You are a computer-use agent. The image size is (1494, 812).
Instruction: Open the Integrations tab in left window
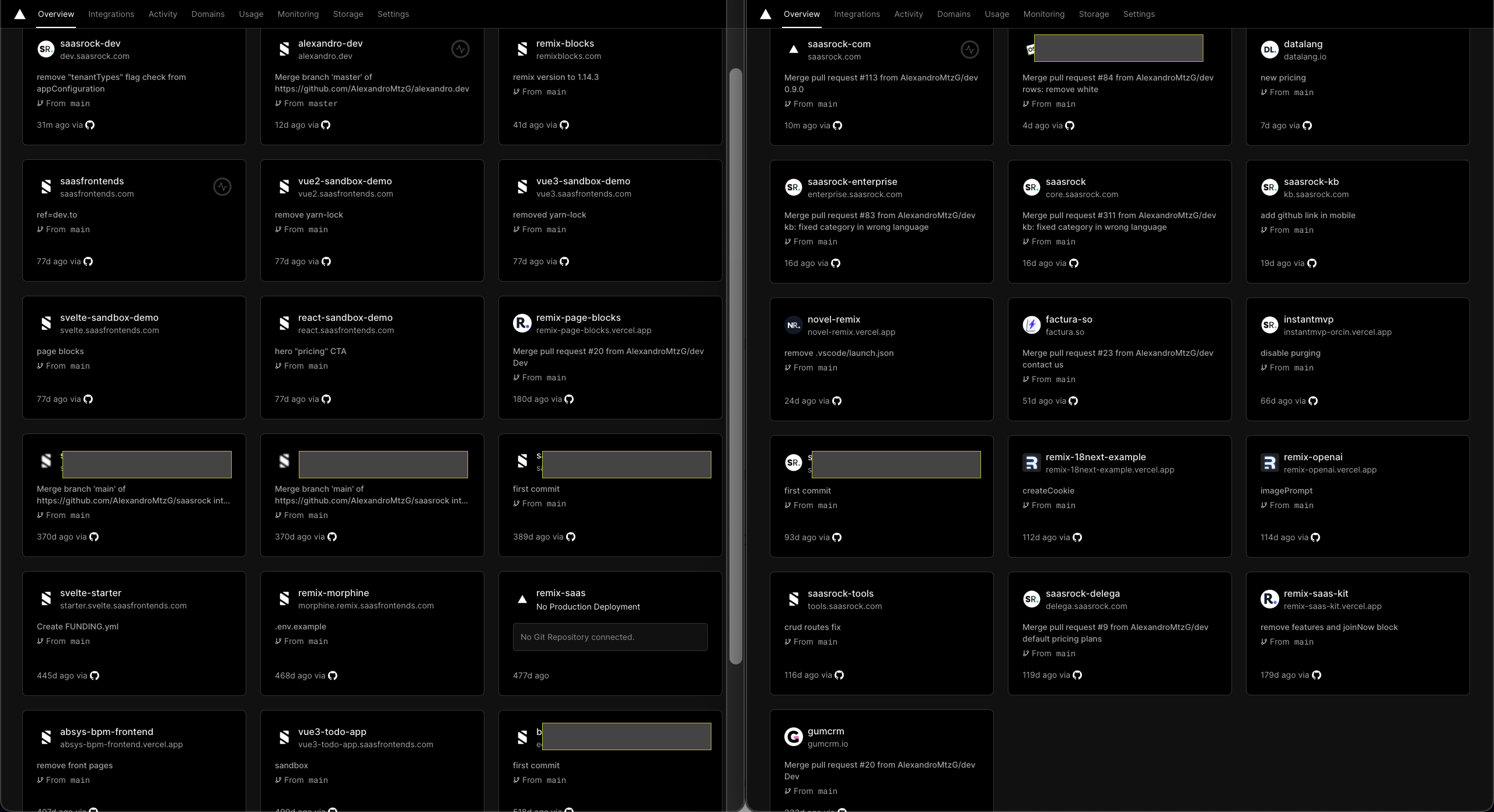(111, 14)
